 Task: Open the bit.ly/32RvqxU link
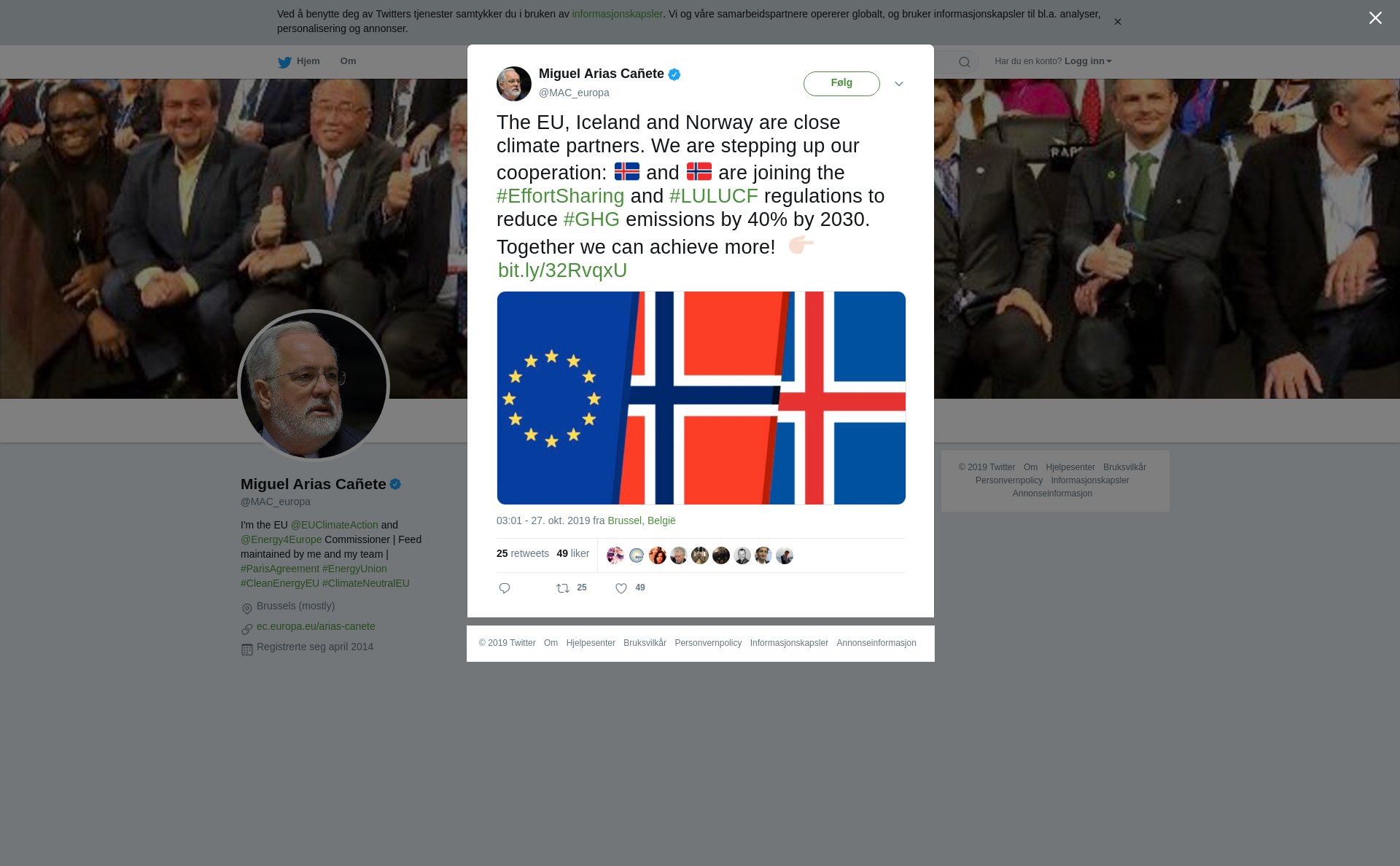tap(562, 270)
